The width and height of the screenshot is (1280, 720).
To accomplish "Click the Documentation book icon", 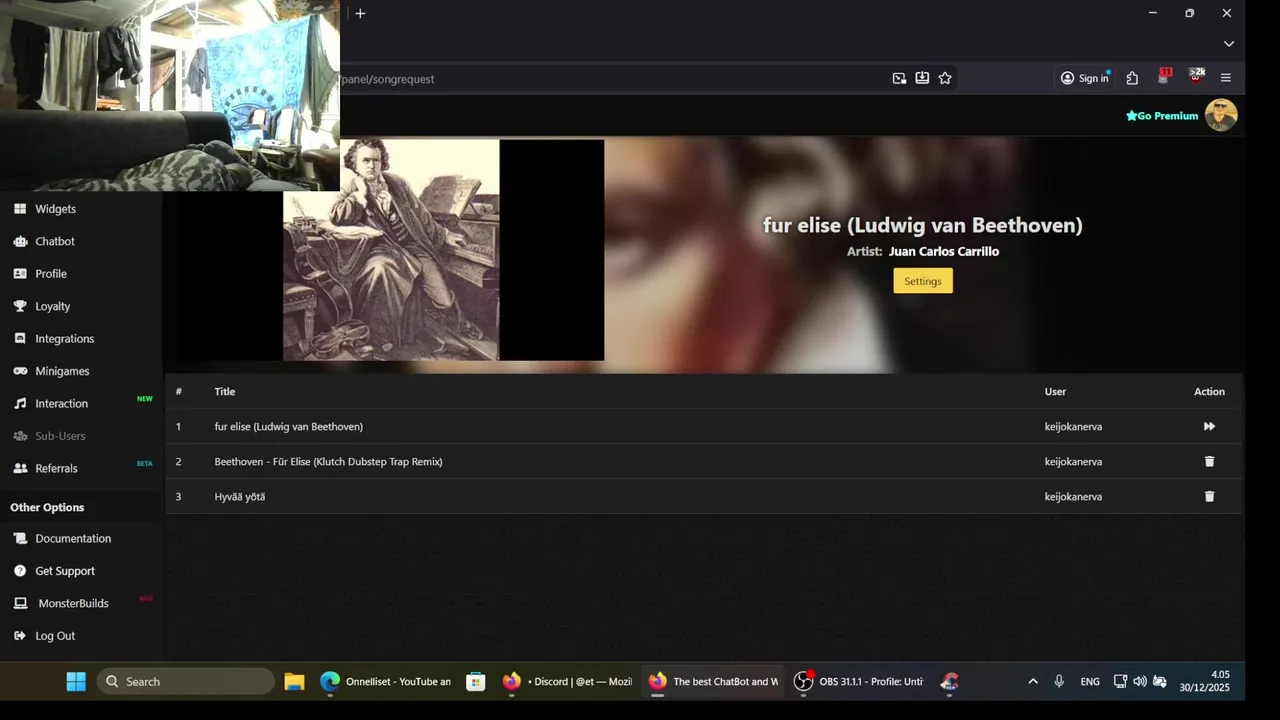I will point(20,538).
